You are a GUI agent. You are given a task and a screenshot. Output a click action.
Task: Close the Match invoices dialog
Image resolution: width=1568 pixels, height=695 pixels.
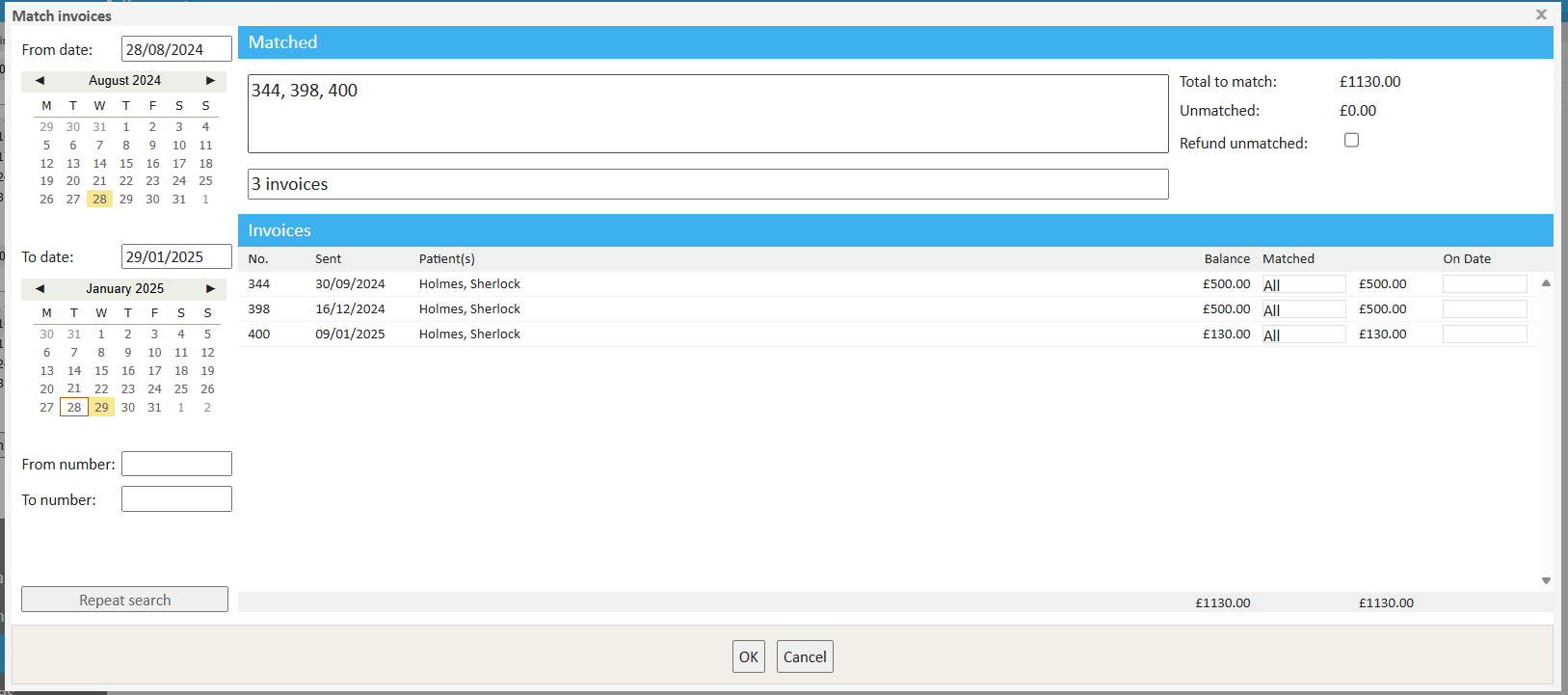click(1541, 14)
